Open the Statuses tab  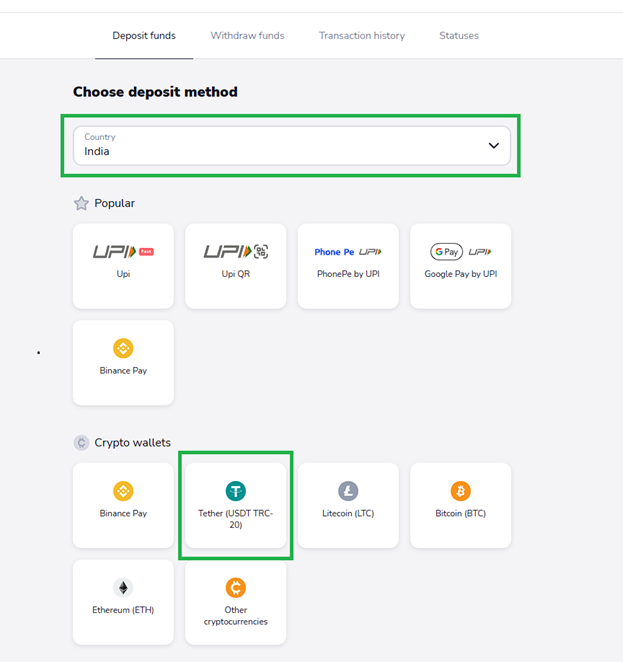click(x=459, y=36)
